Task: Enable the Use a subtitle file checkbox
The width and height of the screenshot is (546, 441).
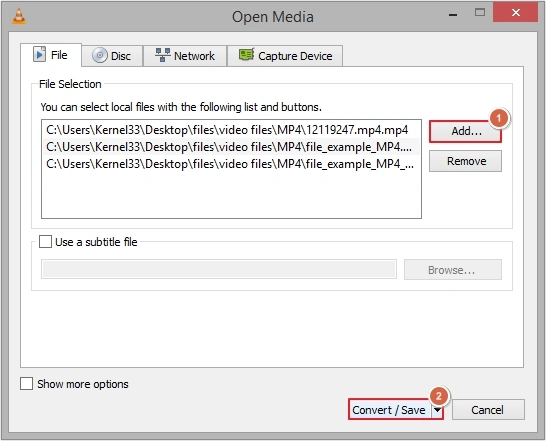Action: coord(45,241)
